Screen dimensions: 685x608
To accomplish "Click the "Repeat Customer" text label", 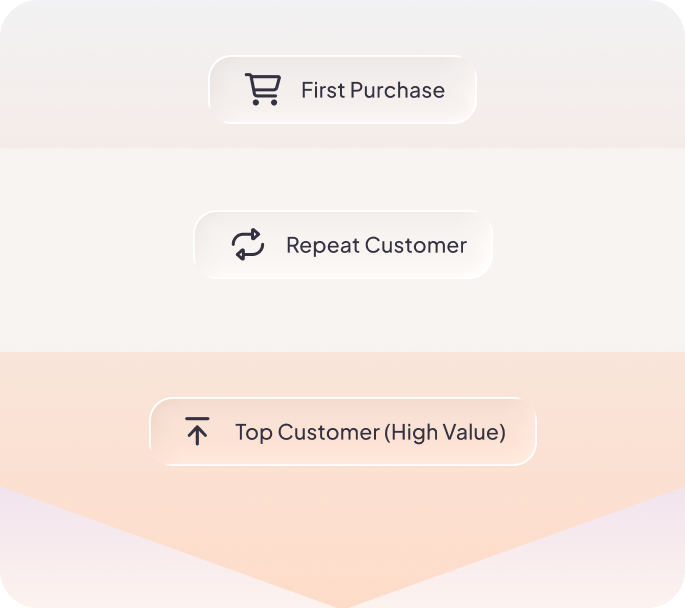I will click(376, 245).
